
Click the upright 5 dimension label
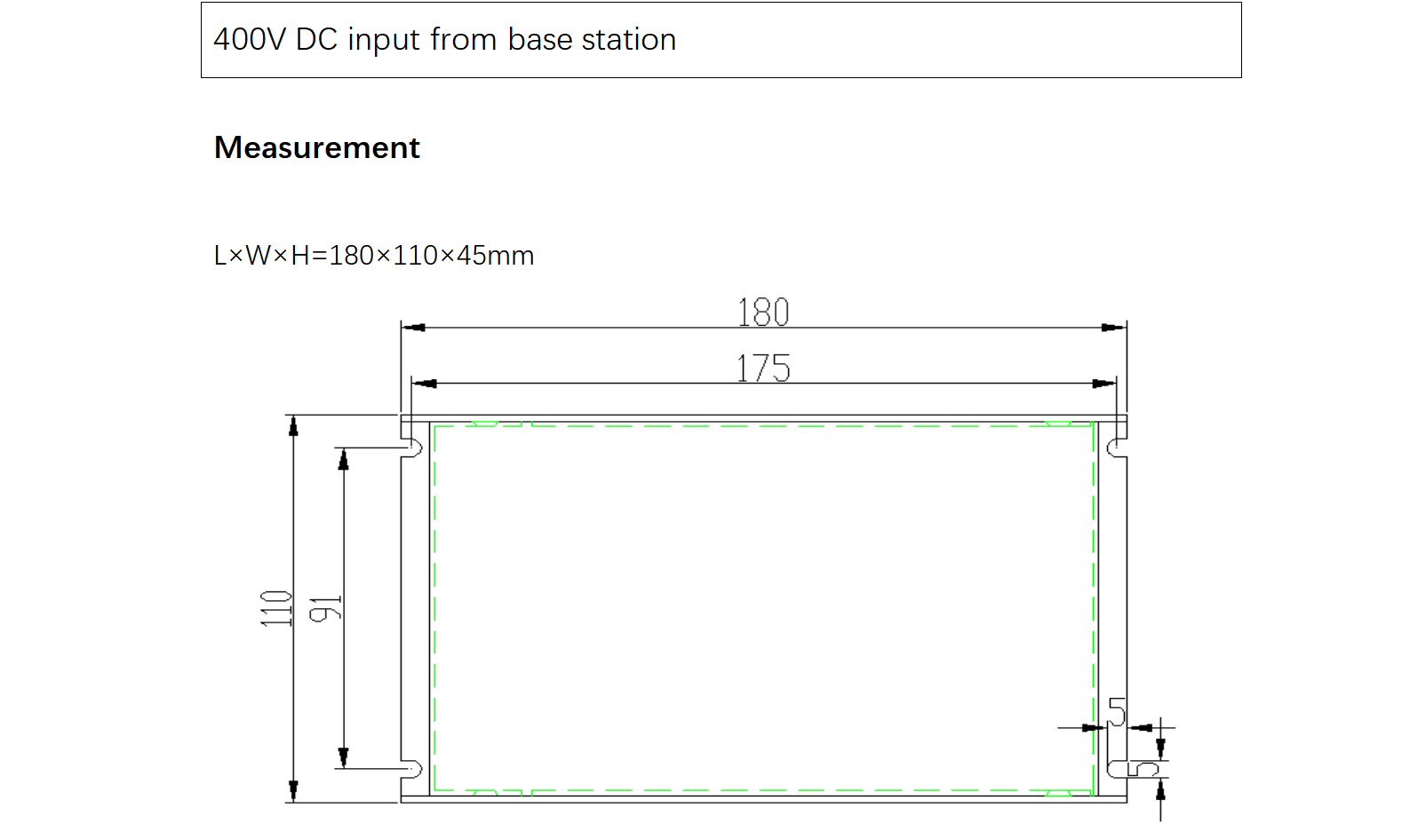(1117, 712)
